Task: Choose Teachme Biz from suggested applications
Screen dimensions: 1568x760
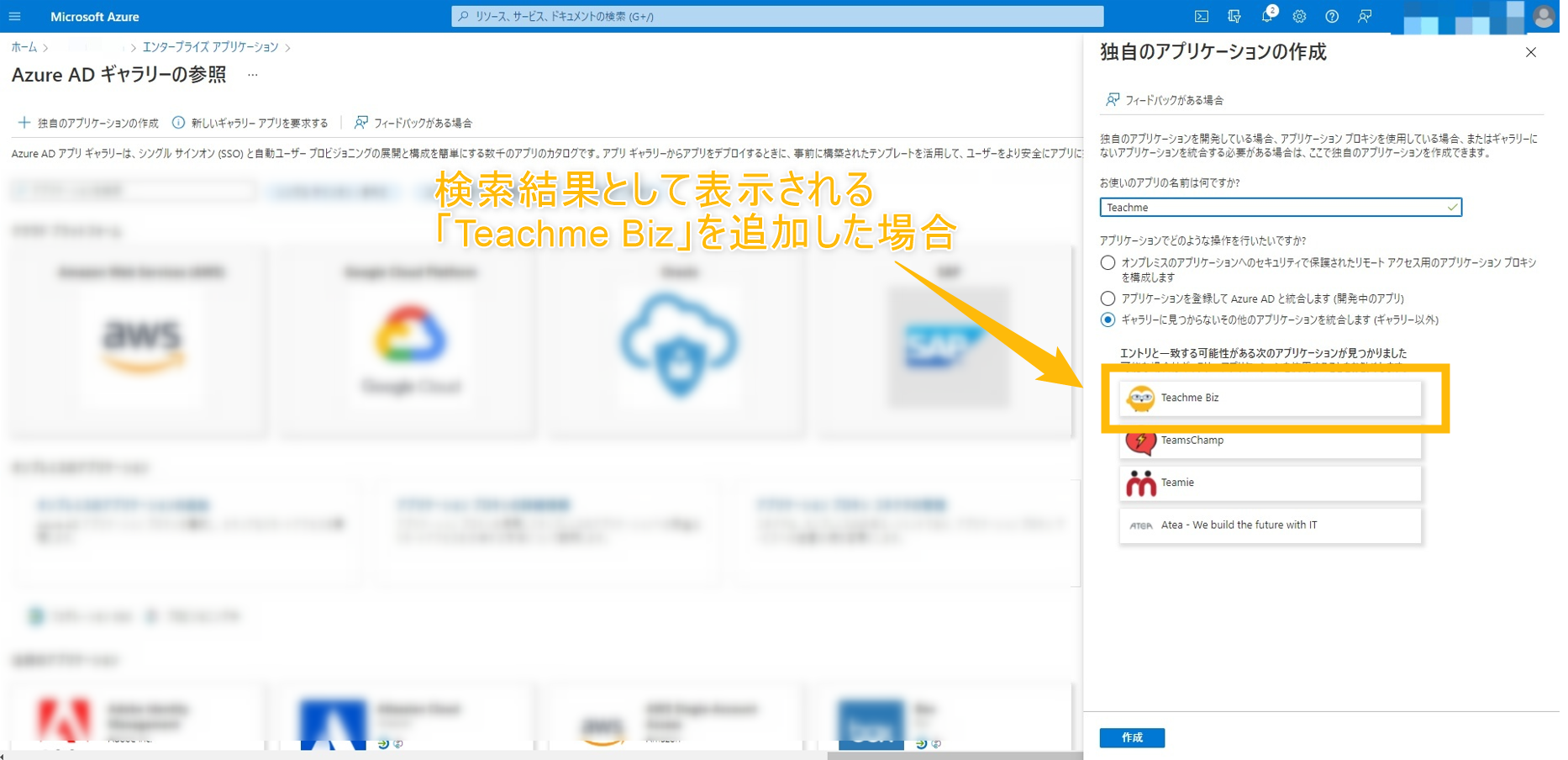Action: click(1269, 398)
